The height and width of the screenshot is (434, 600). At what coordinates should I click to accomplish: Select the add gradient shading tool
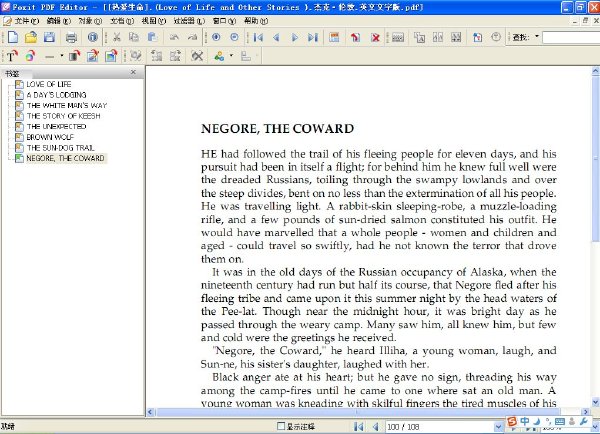tap(75, 56)
